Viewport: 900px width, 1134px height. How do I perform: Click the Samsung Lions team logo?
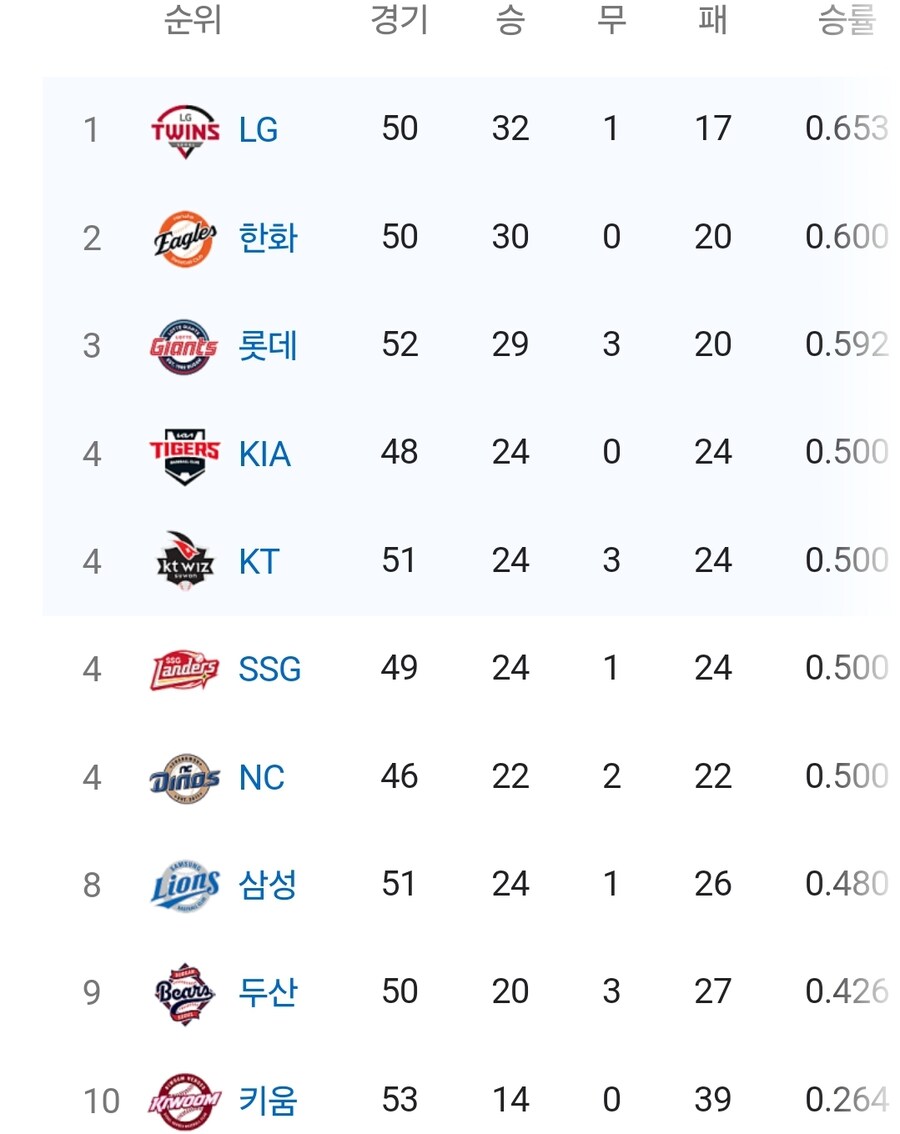[x=185, y=885]
